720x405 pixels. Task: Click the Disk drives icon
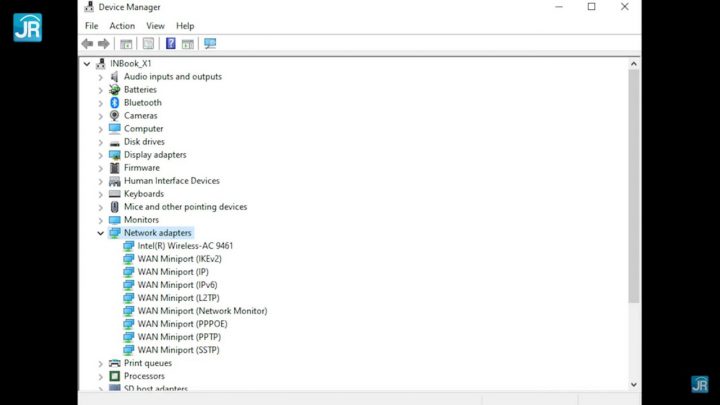(114, 142)
